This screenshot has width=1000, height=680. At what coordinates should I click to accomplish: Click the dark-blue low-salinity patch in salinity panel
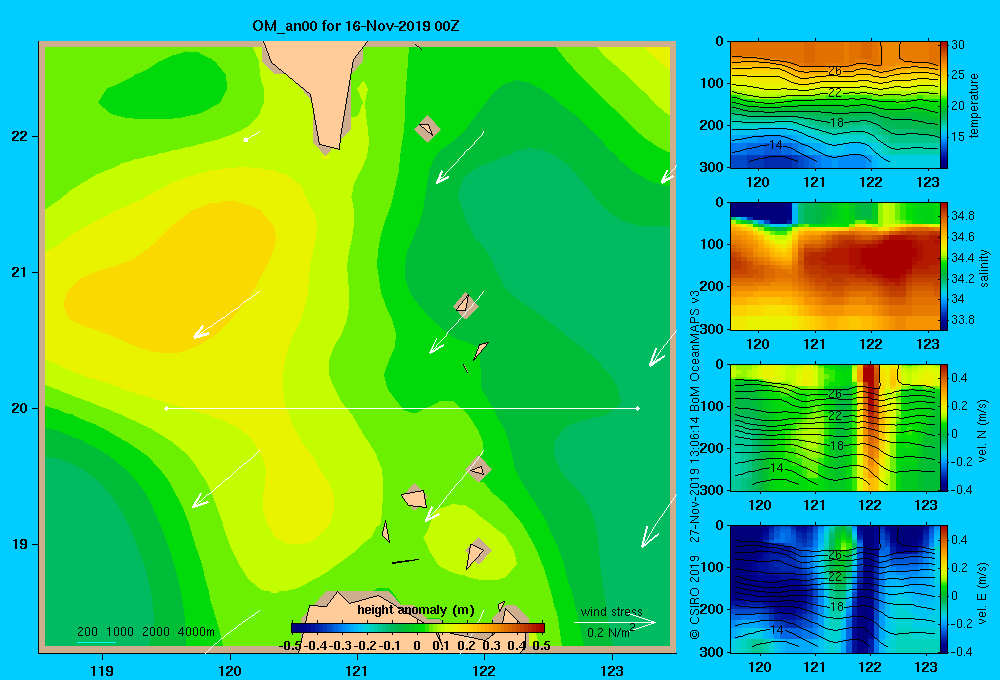tap(762, 212)
